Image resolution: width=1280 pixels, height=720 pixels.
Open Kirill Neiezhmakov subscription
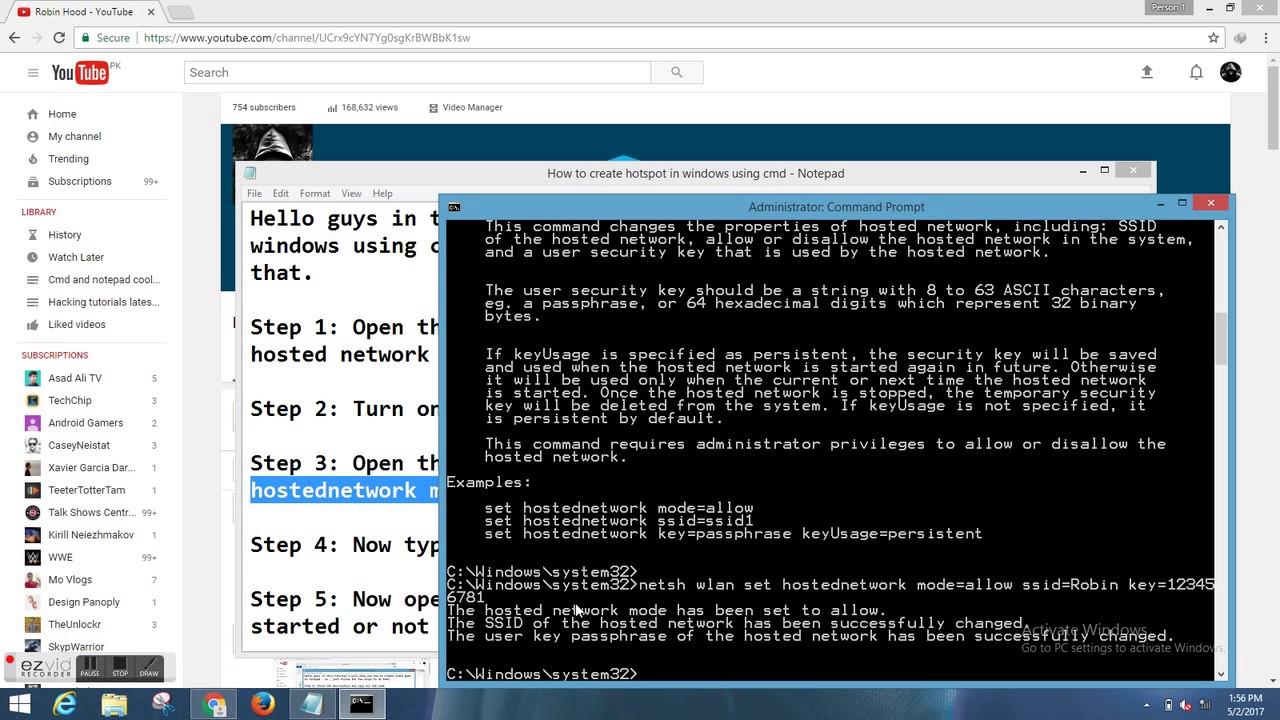tap(91, 535)
